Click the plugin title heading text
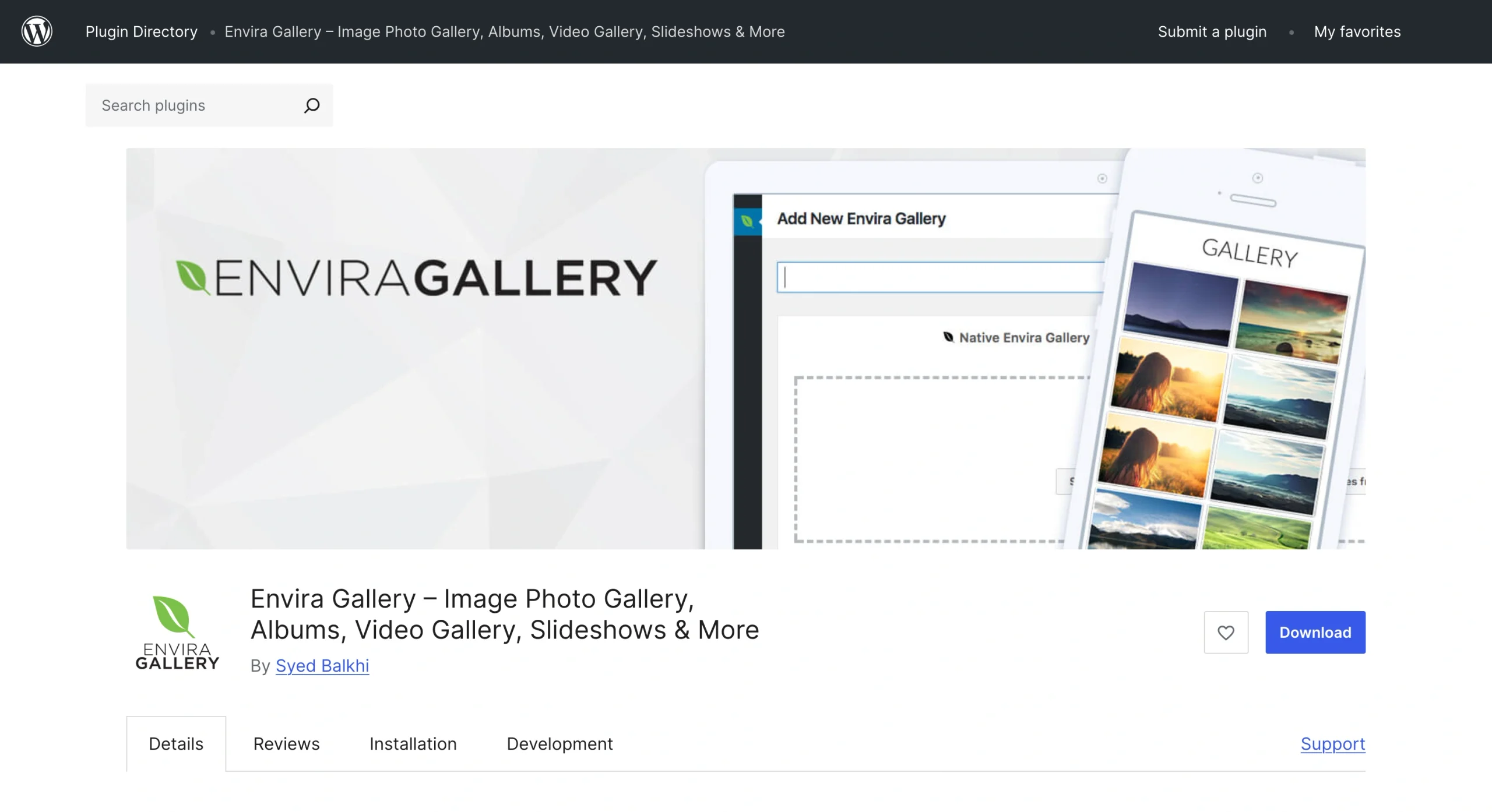The width and height of the screenshot is (1492, 812). pos(505,615)
